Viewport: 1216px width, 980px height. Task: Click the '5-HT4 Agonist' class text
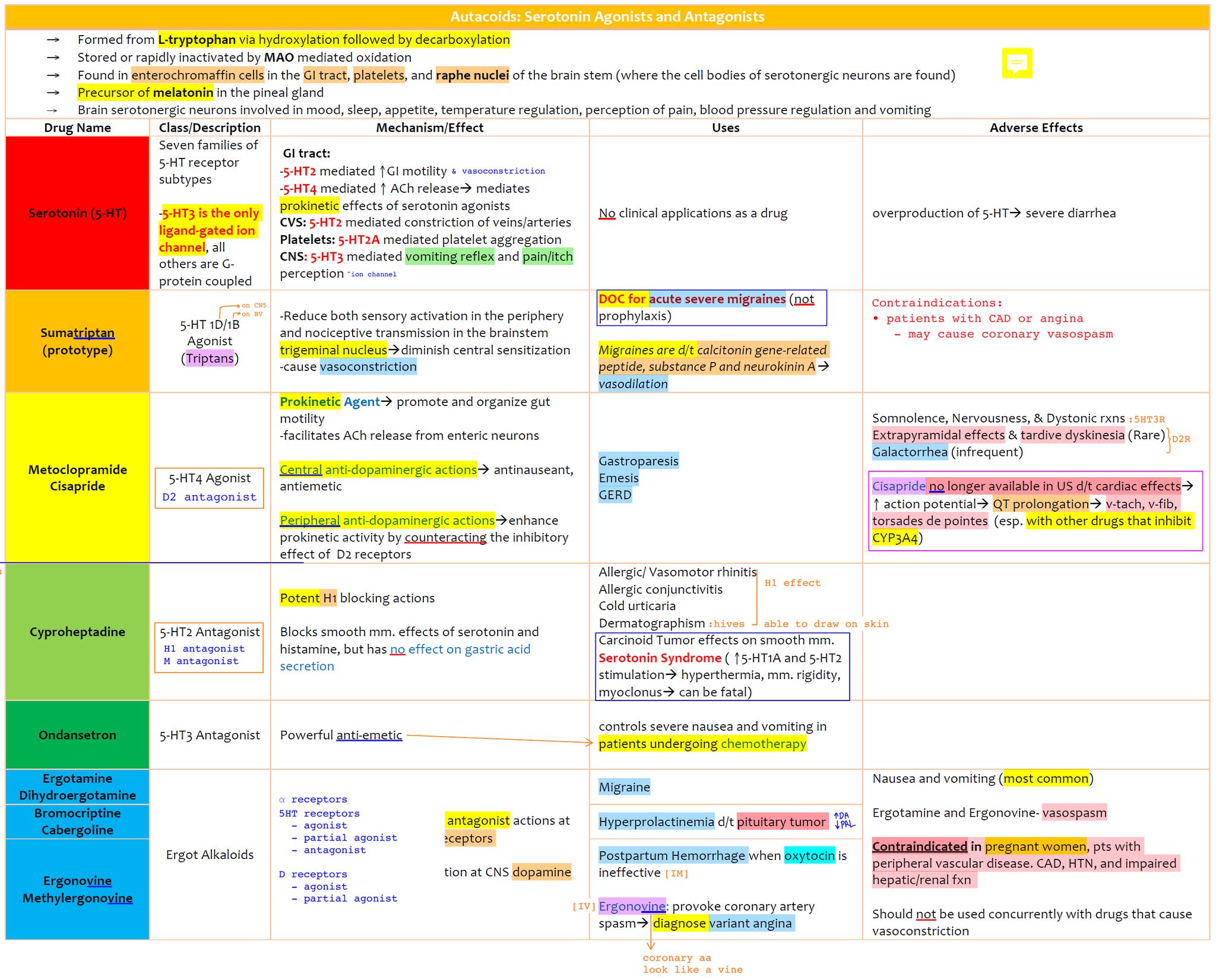click(x=210, y=478)
